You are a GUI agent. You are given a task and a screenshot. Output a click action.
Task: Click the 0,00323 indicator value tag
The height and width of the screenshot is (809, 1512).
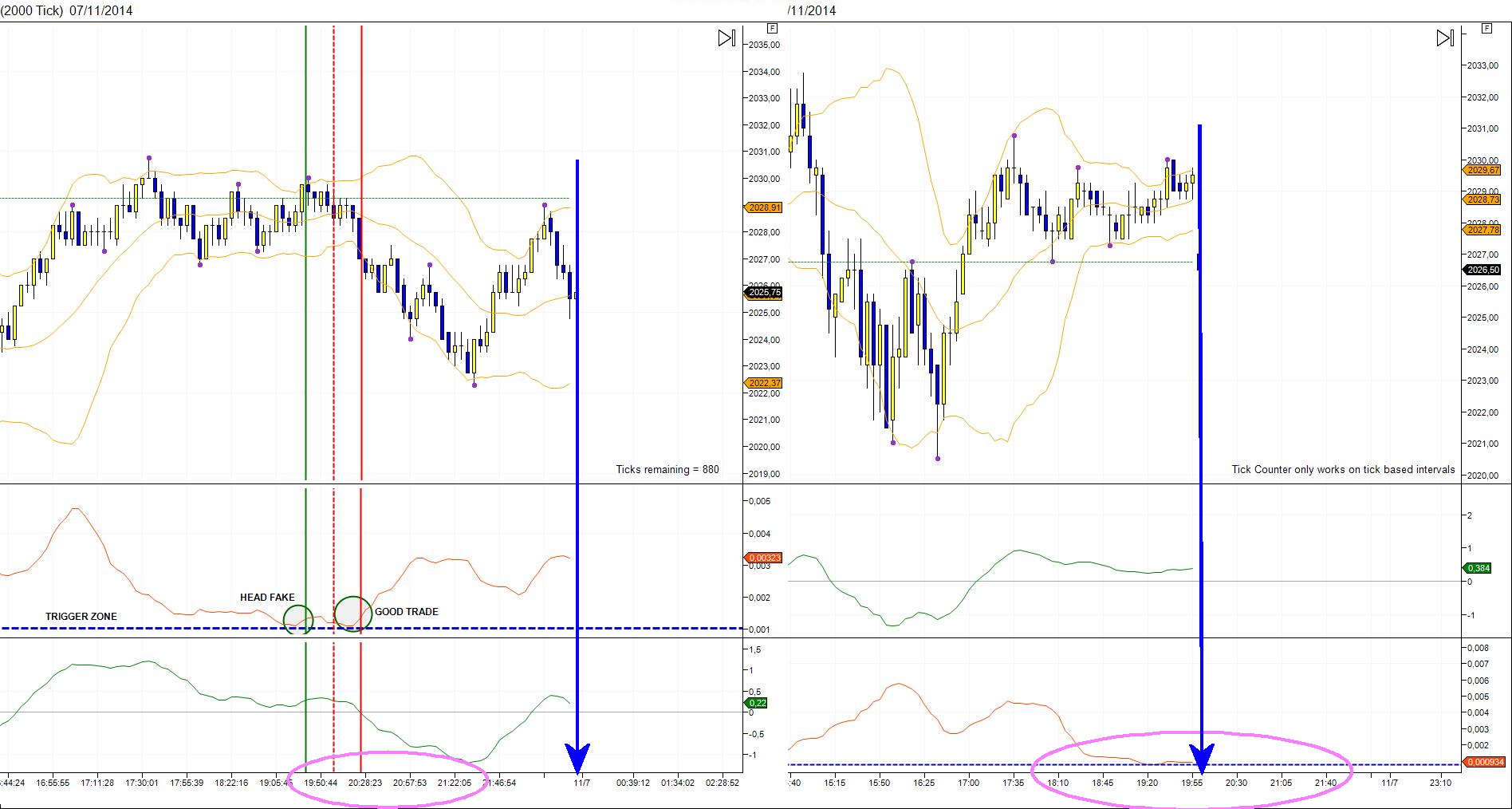pyautogui.click(x=765, y=558)
